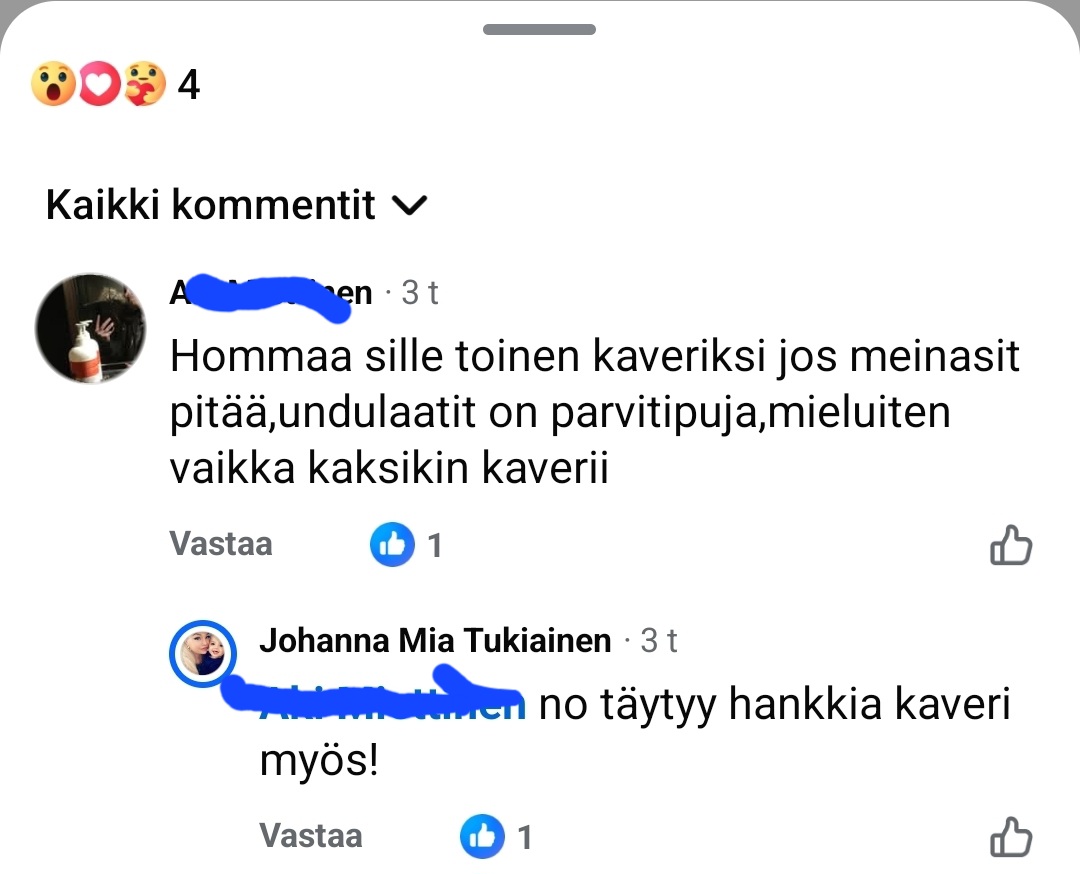Open the list of 4 reactions

tap(188, 86)
